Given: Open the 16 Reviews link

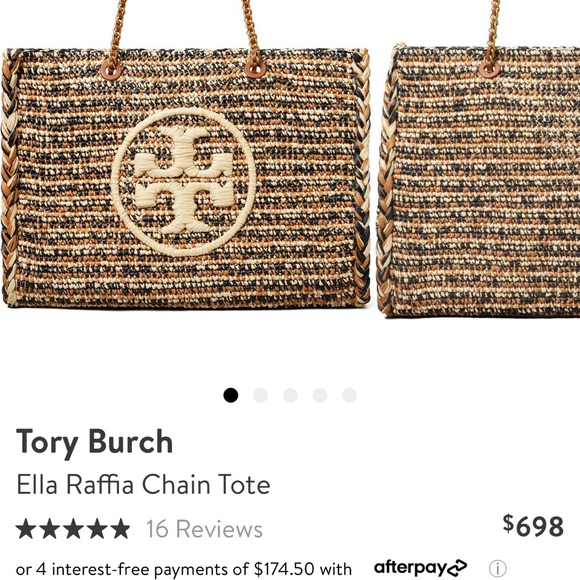Looking at the screenshot, I should pos(205,529).
